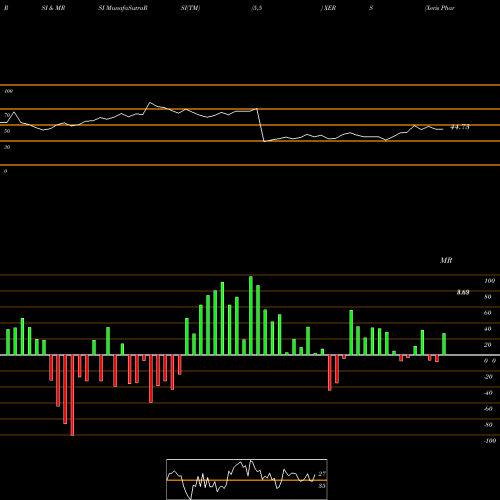Image resolution: width=500 pixels, height=500 pixels.
Task: Click the -80 label on MR axis
Action: [x=488, y=425]
